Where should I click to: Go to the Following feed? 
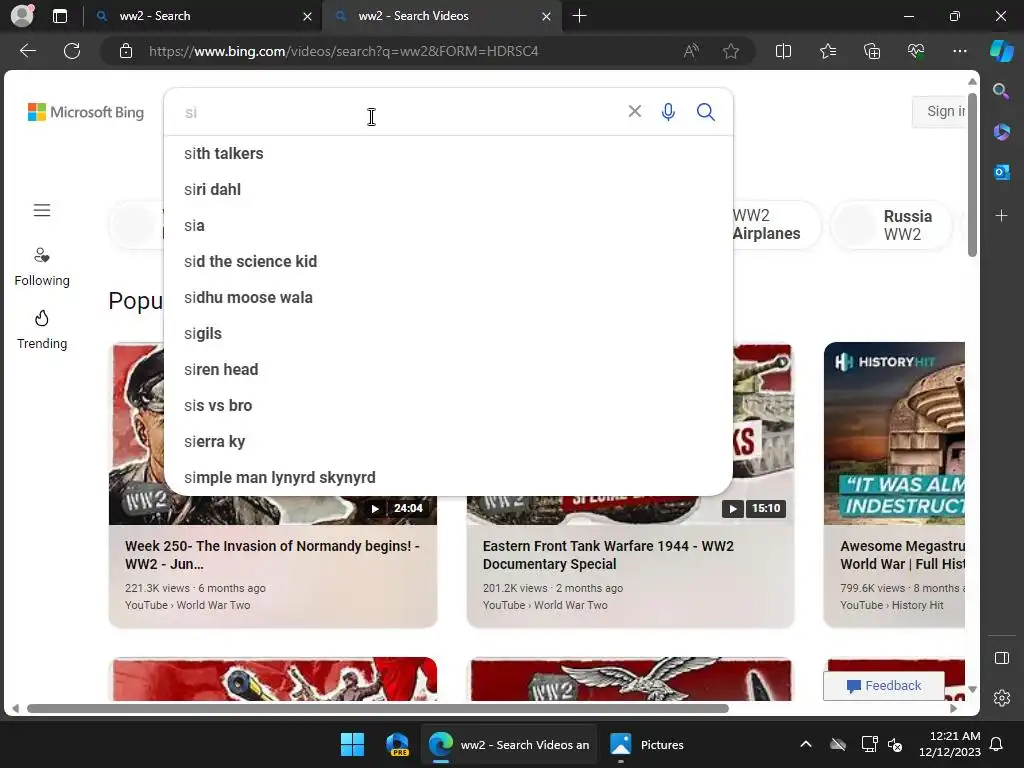click(42, 267)
